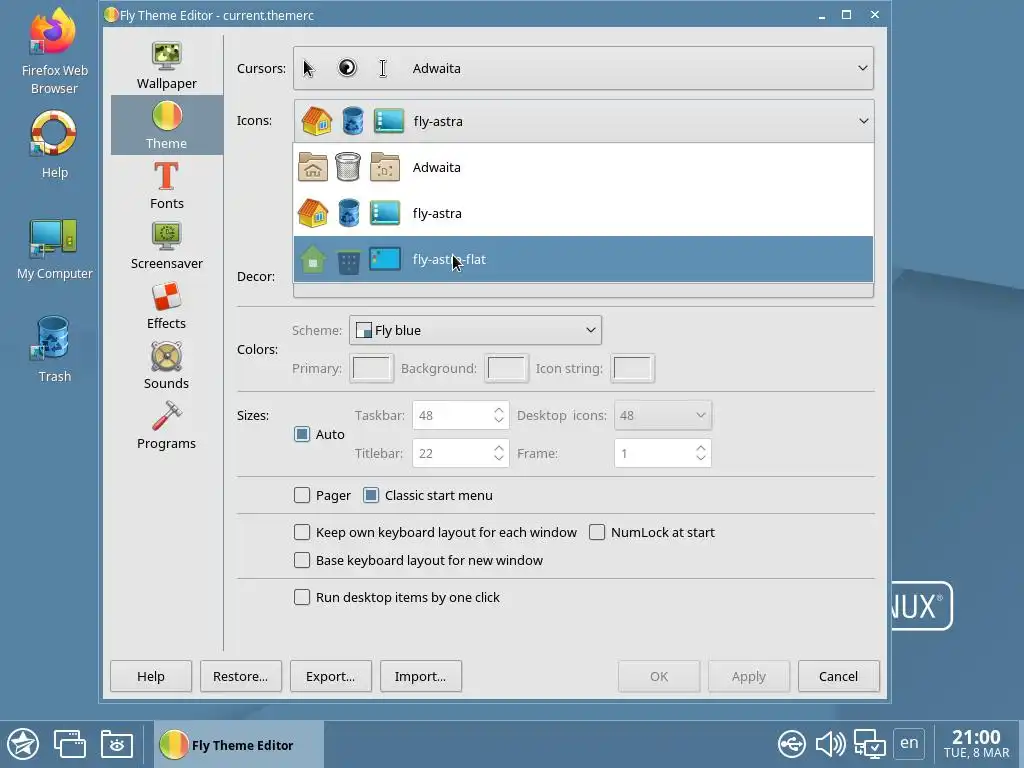Click the taskbar clock showing 21:00

976,744
